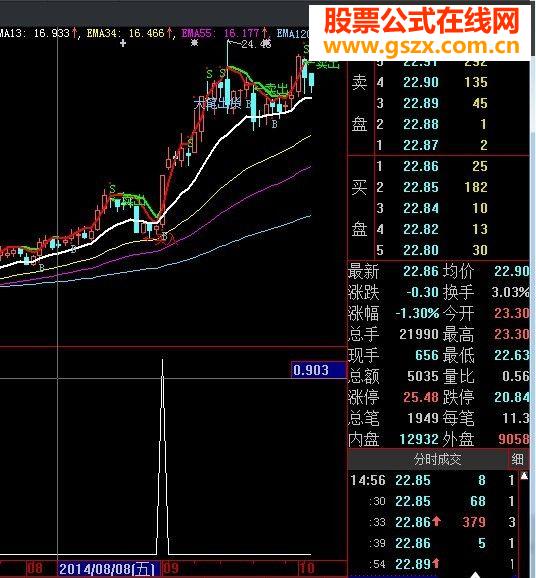
Task: Click the 大胆出货 signal label on the chart
Action: 217,103
